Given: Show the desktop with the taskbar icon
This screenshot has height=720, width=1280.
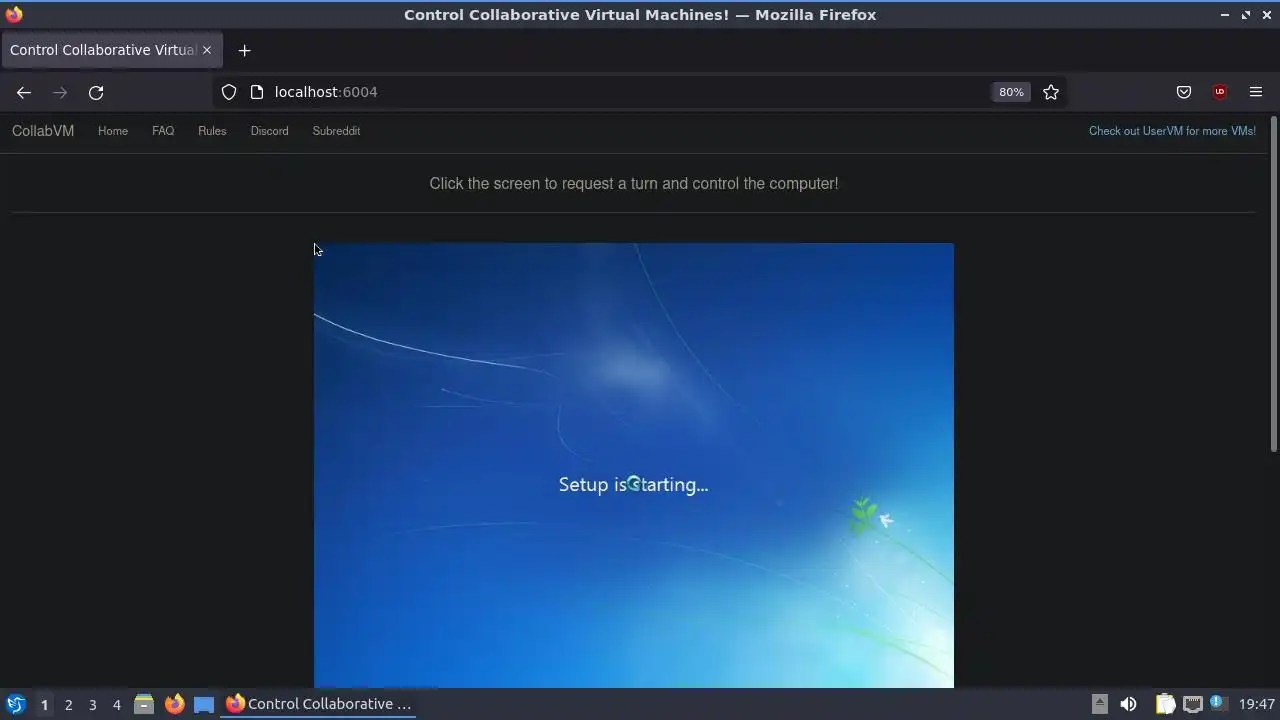Looking at the screenshot, I should pyautogui.click(x=204, y=704).
